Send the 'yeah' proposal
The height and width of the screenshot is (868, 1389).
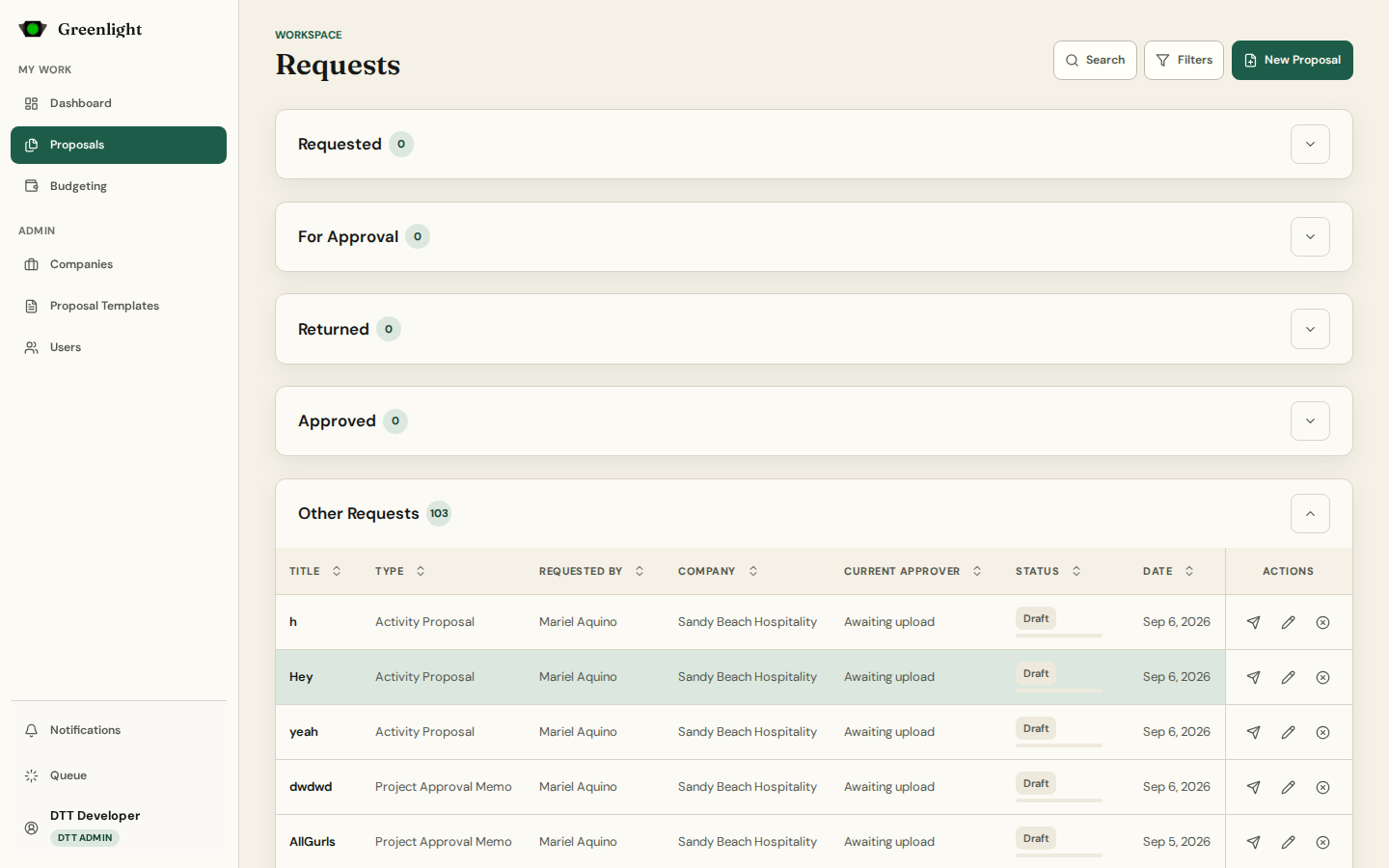[1253, 732]
